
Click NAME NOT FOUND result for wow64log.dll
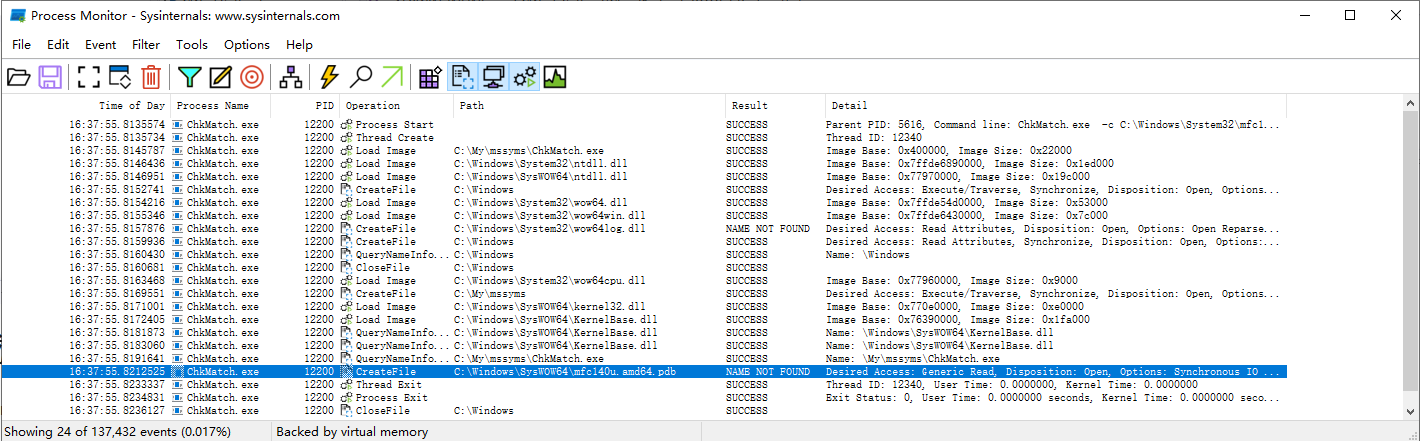(767, 229)
